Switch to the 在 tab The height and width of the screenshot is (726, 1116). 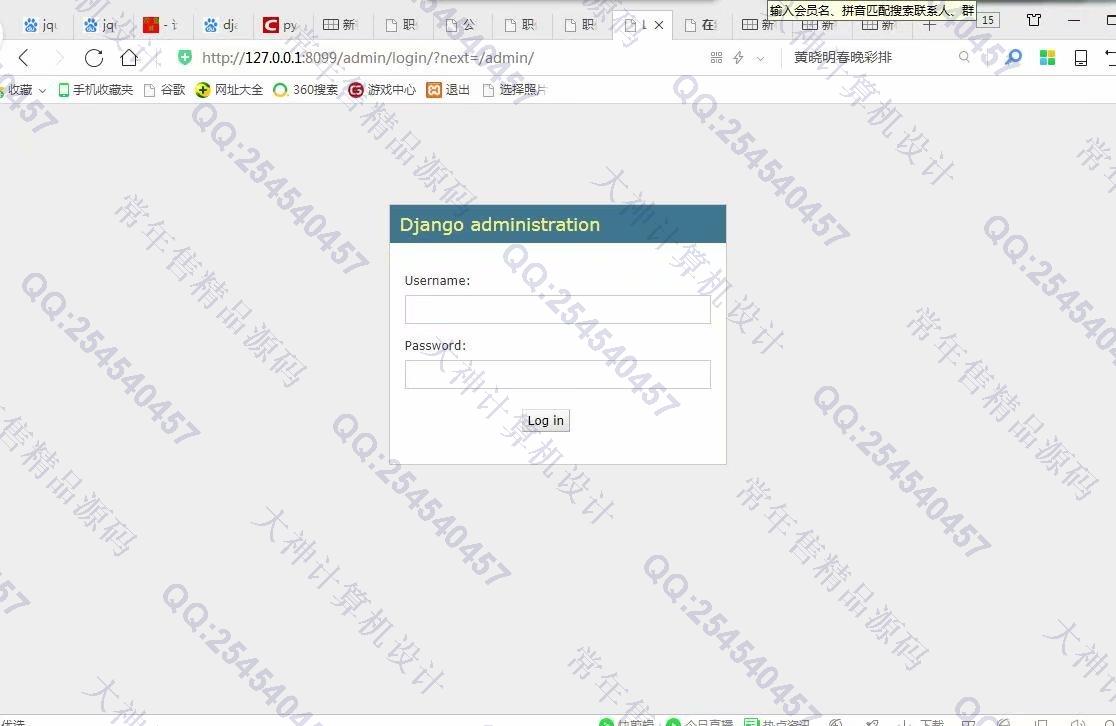tap(700, 25)
